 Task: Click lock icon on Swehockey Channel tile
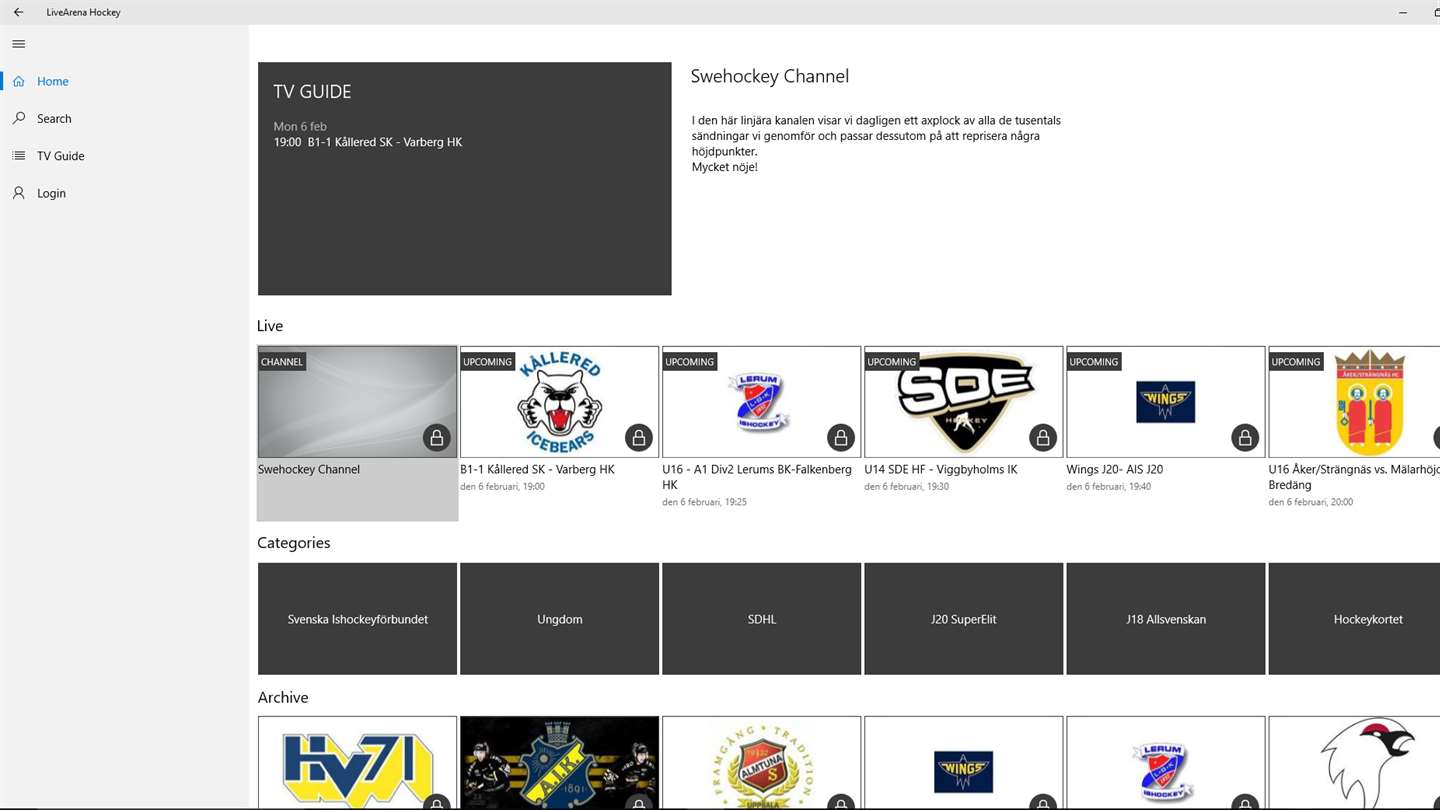437,437
